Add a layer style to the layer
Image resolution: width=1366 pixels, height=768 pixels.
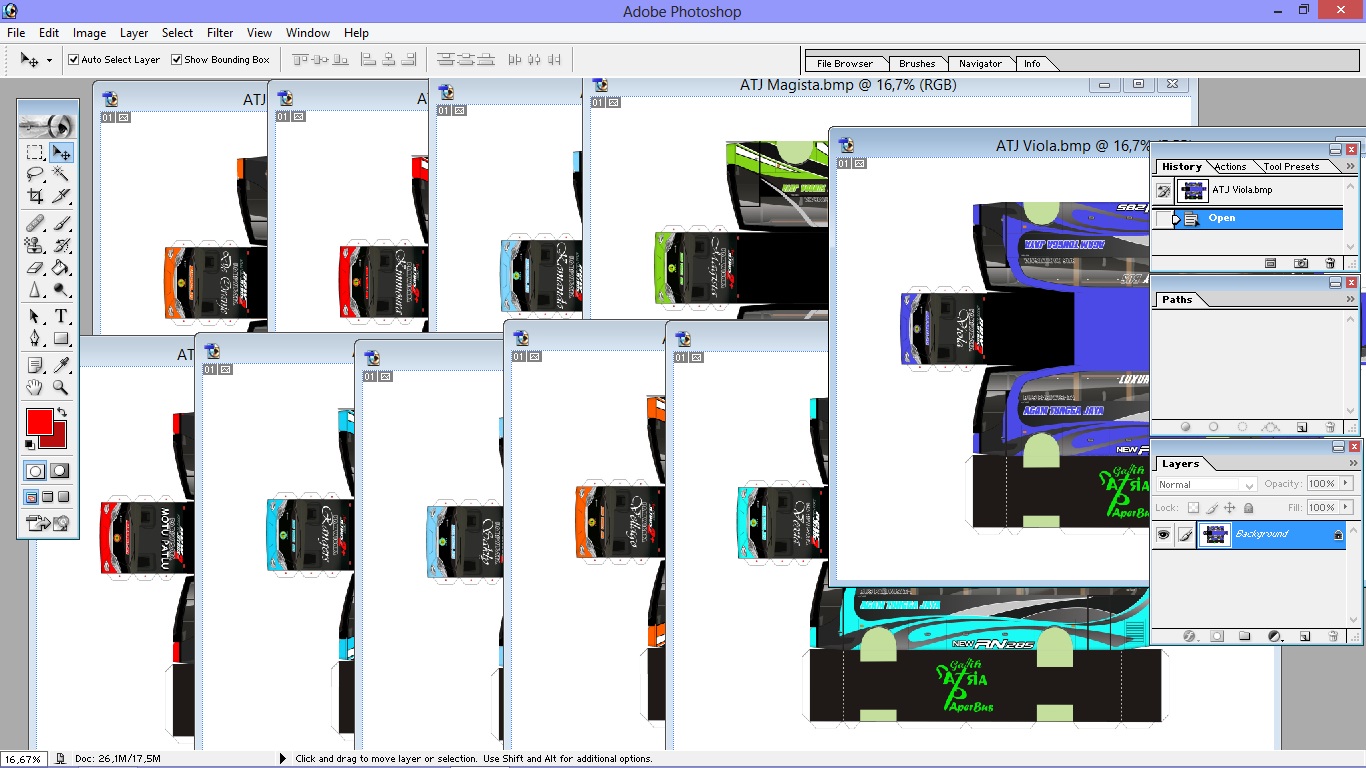[x=1190, y=636]
